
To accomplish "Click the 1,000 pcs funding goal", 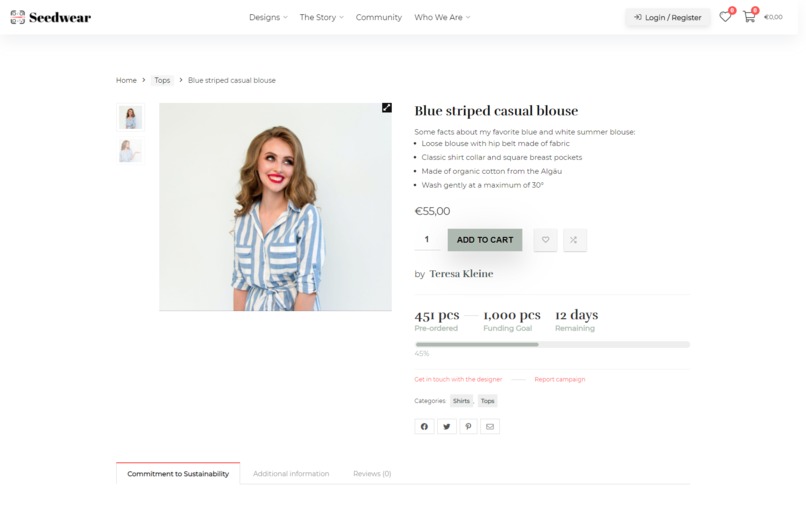I will click(512, 315).
